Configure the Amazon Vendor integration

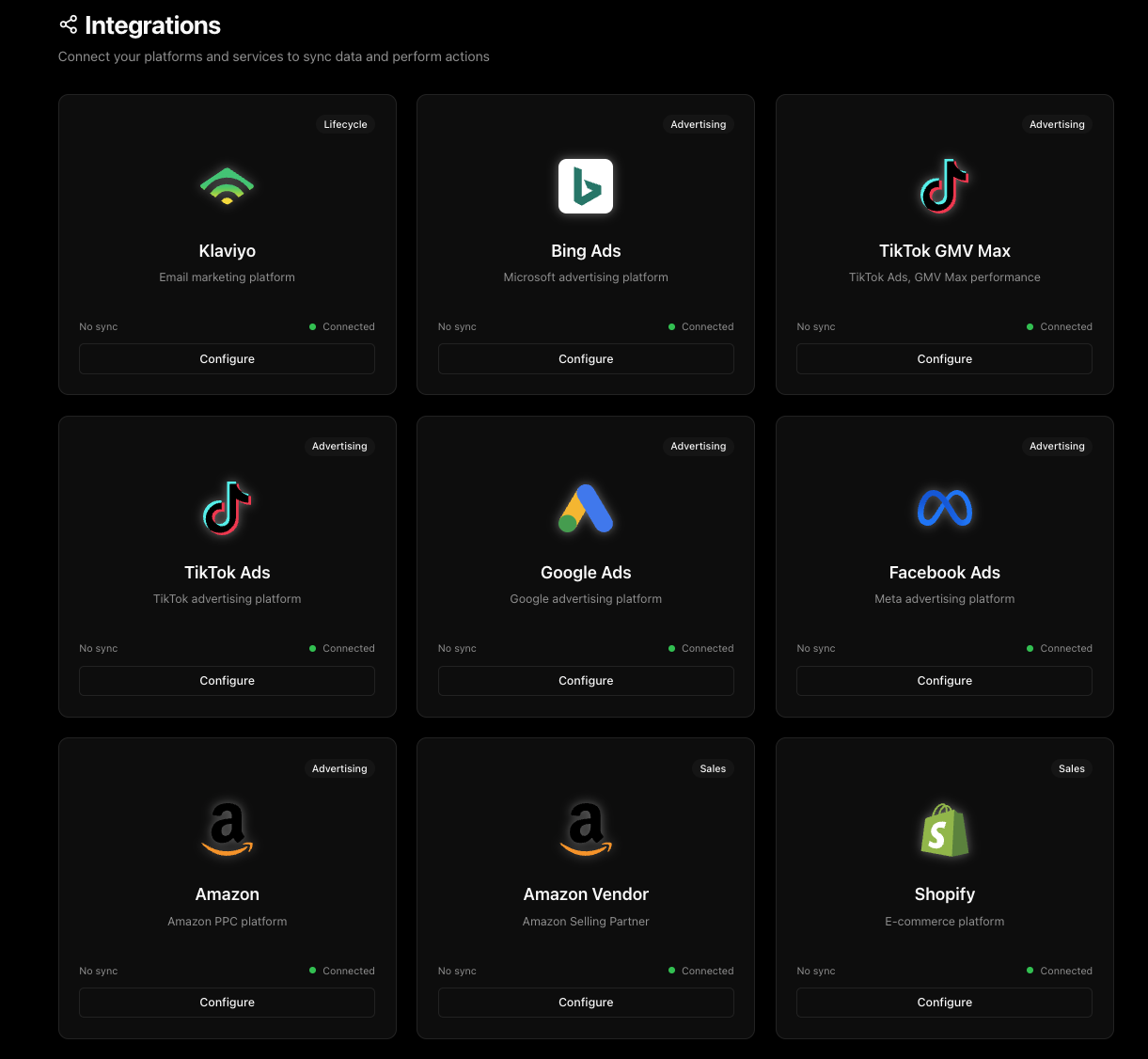[586, 1003]
